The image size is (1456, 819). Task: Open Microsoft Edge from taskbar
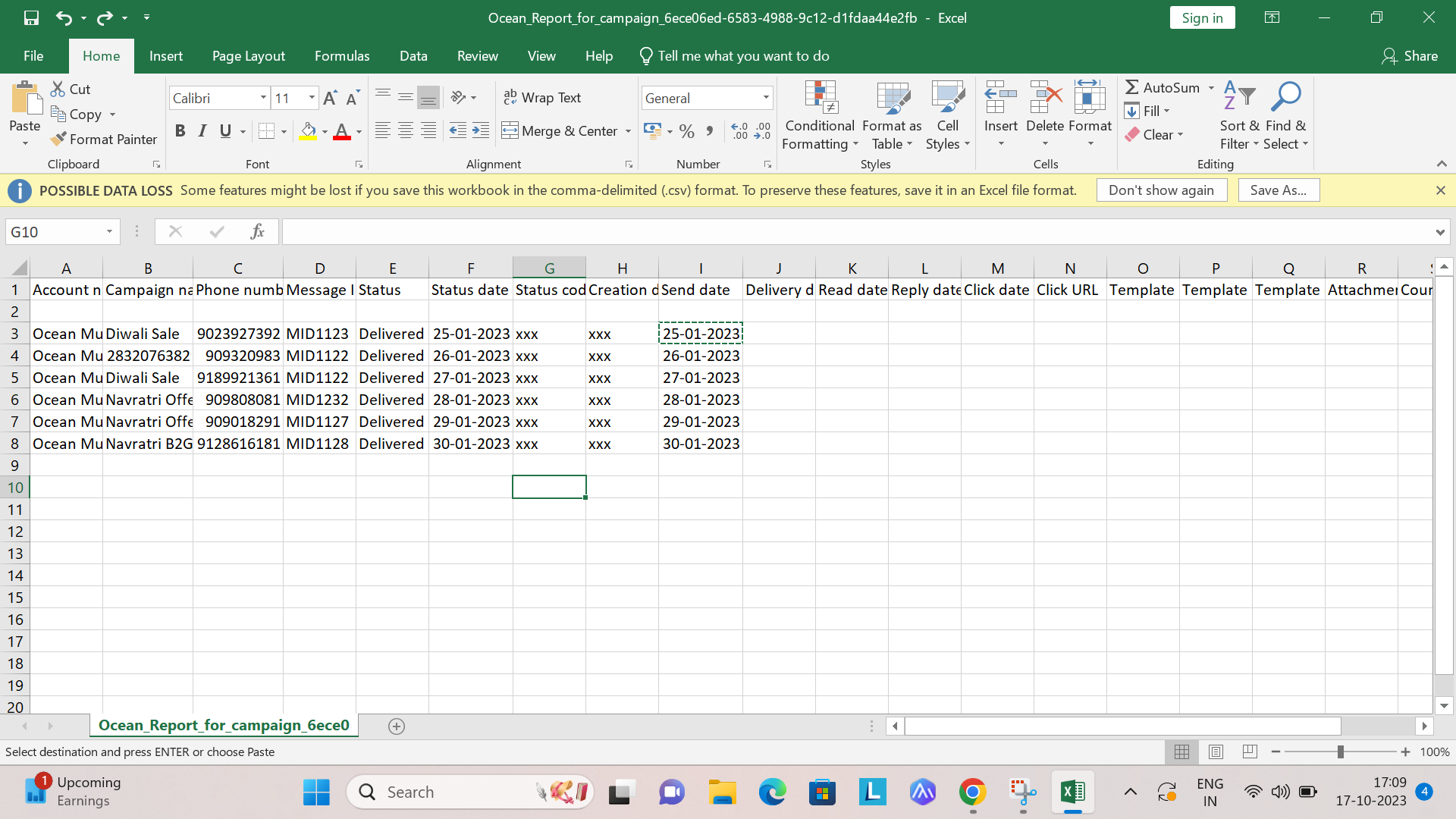772,792
